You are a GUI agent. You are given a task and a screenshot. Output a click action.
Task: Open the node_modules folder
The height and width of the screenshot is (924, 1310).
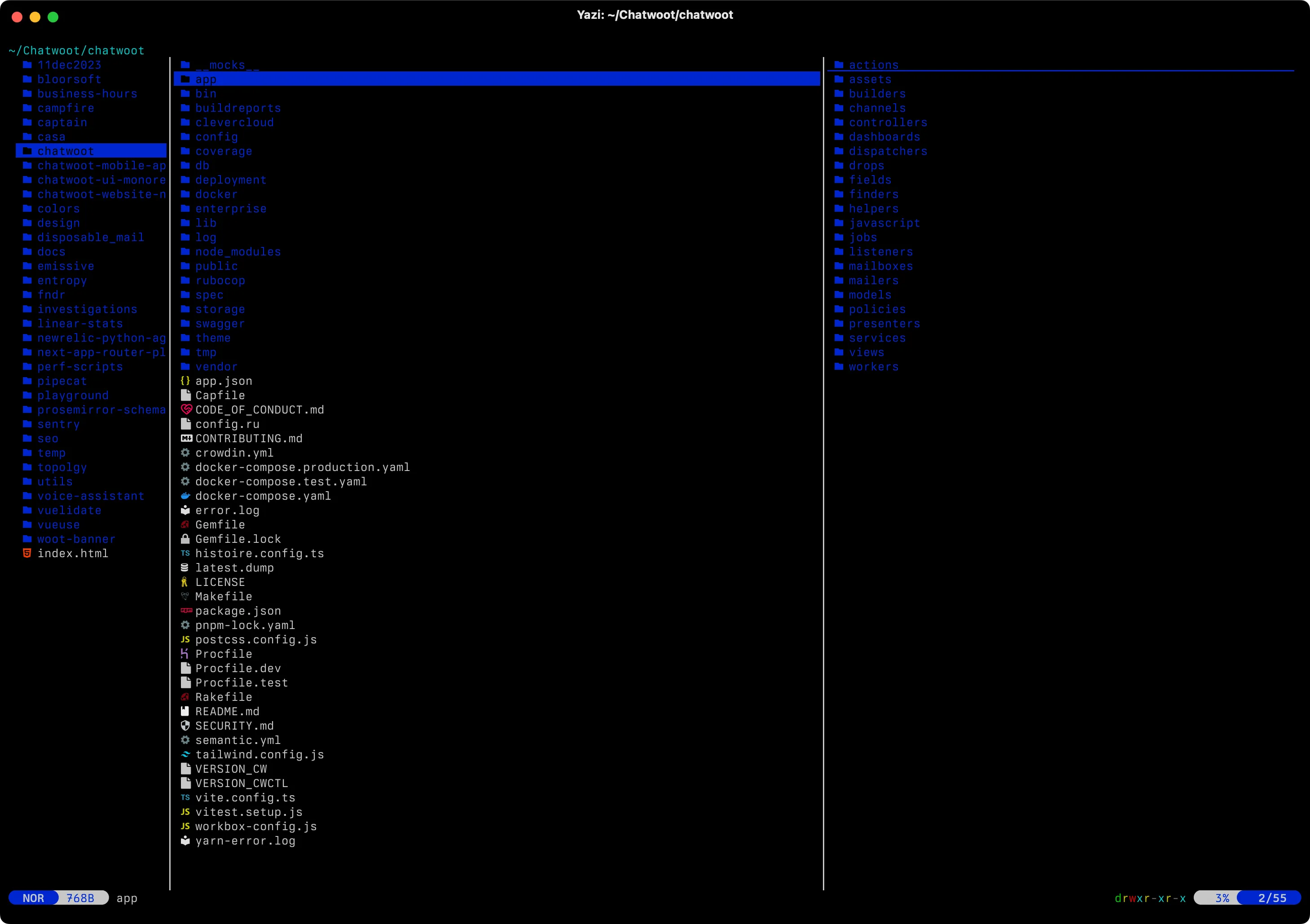coord(237,252)
